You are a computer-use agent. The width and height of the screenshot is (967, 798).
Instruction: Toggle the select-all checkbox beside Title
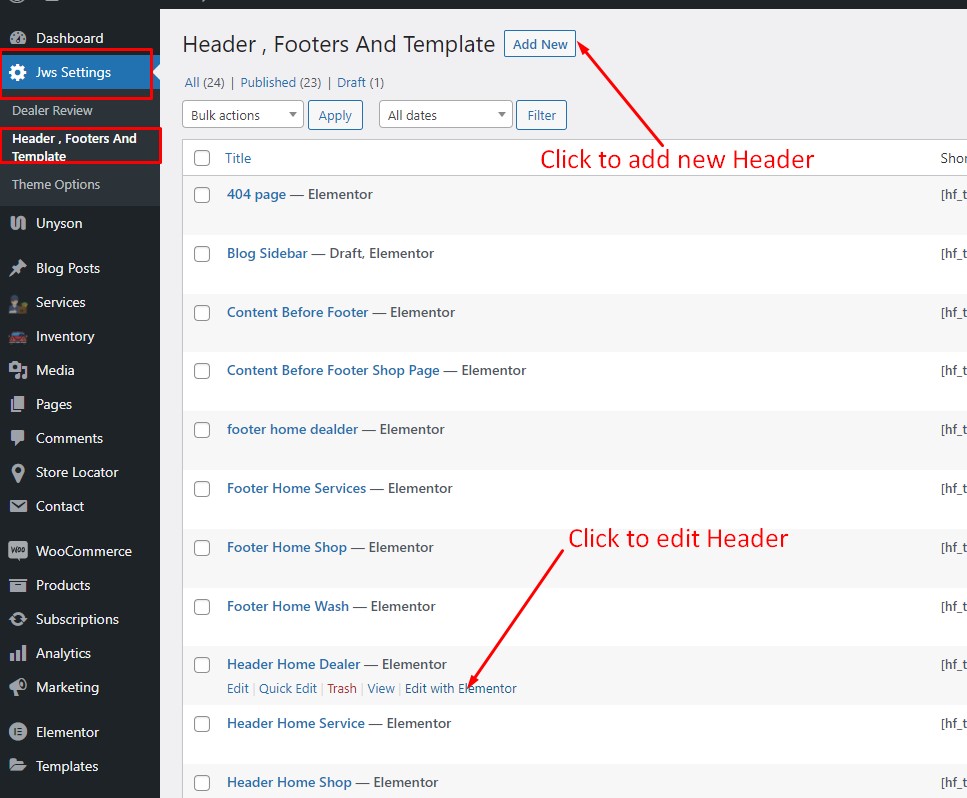point(202,158)
